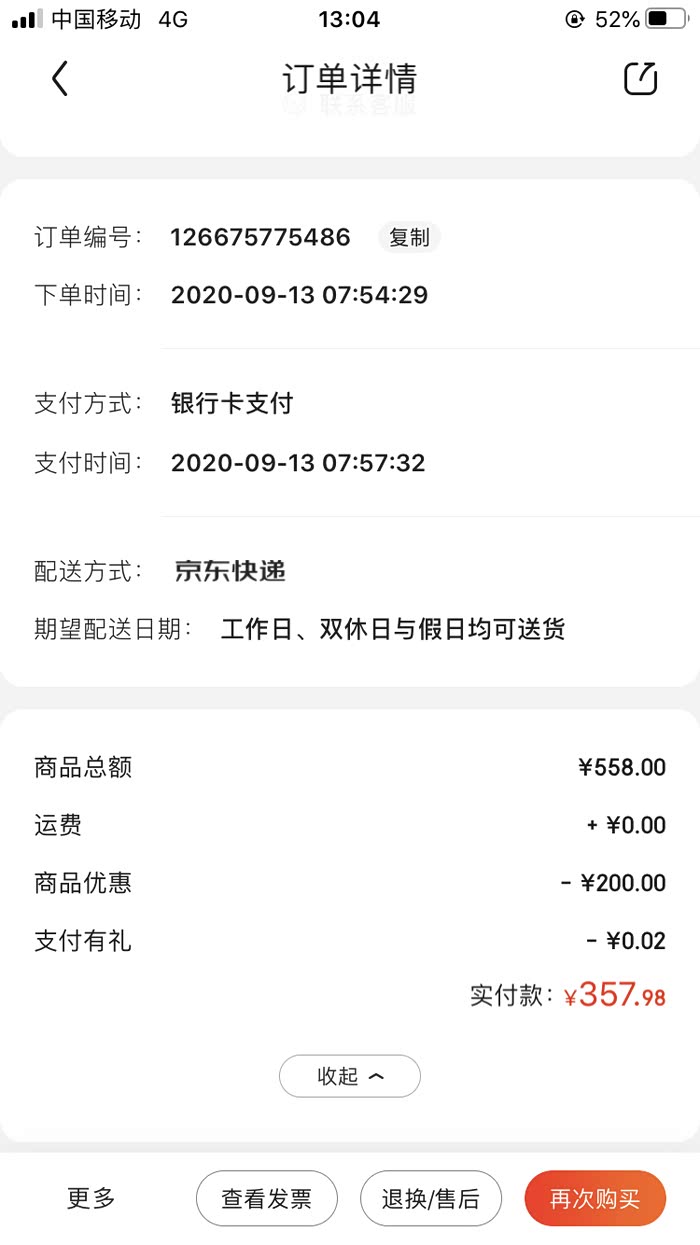Tap the 商品总额 ¥558.00 value
This screenshot has height=1245, width=700.
[x=621, y=767]
